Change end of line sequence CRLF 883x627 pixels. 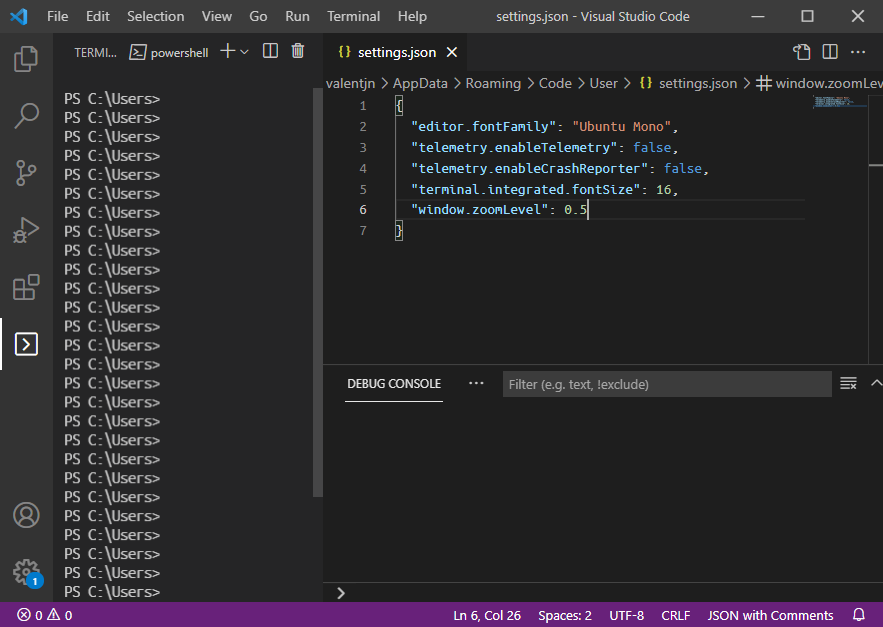tap(676, 616)
